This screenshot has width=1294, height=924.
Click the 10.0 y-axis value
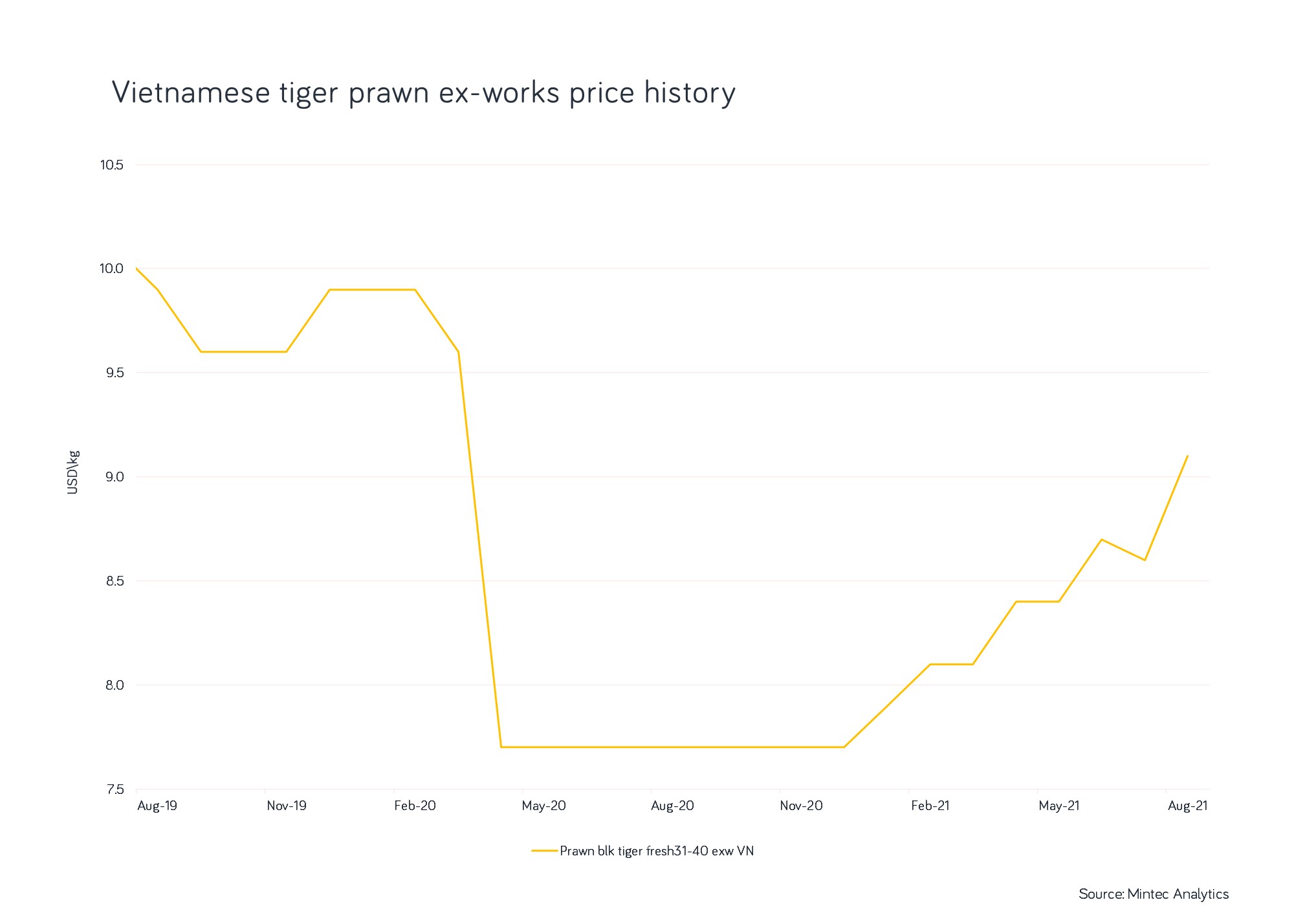[x=111, y=269]
